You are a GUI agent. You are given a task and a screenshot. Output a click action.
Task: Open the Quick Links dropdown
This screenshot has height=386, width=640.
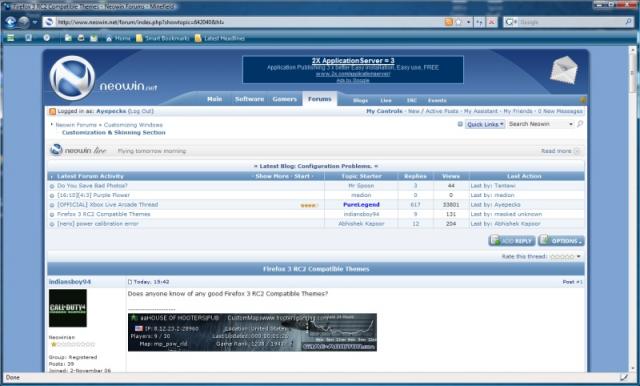485,124
